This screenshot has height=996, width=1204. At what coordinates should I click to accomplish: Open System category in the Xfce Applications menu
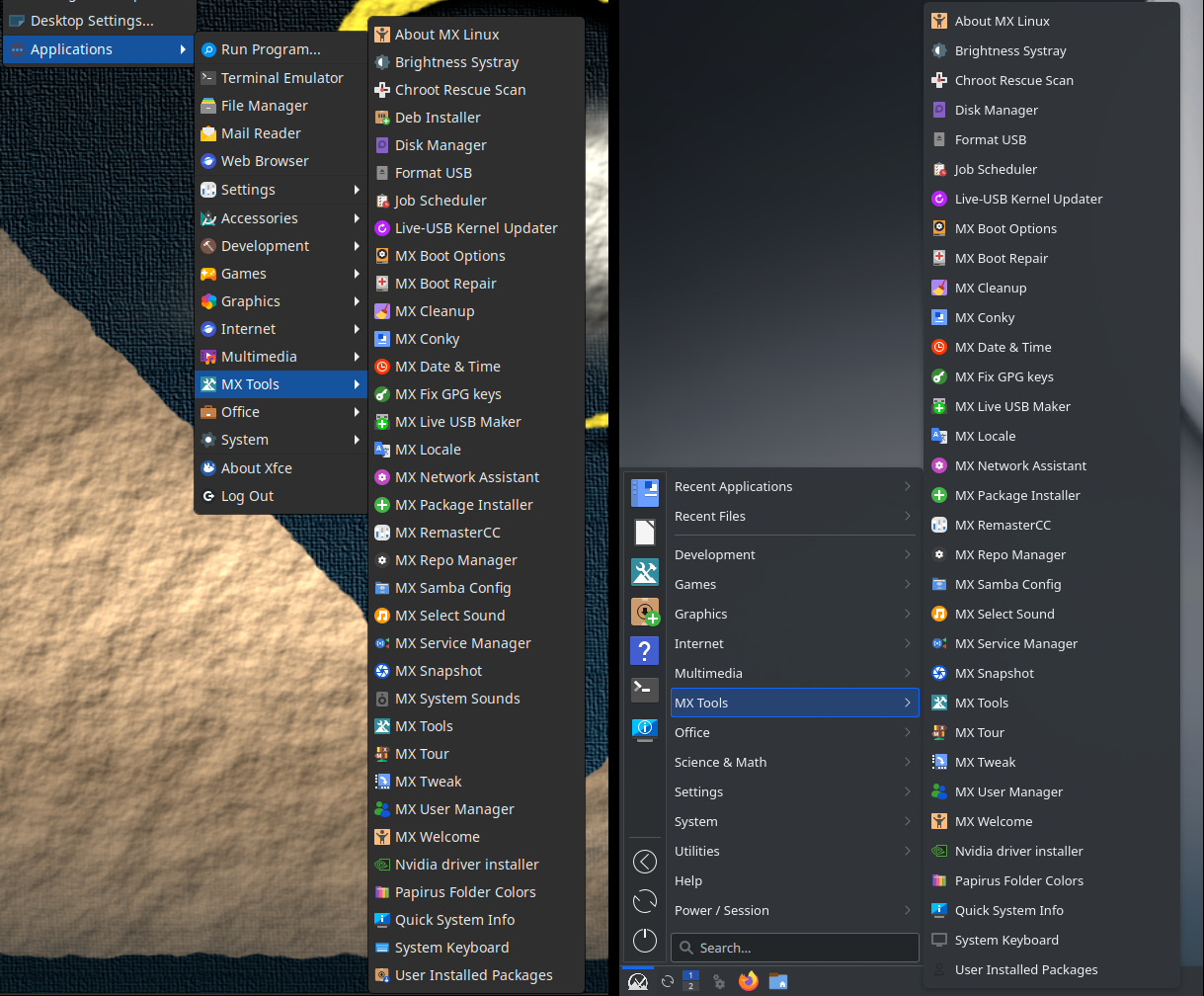281,440
